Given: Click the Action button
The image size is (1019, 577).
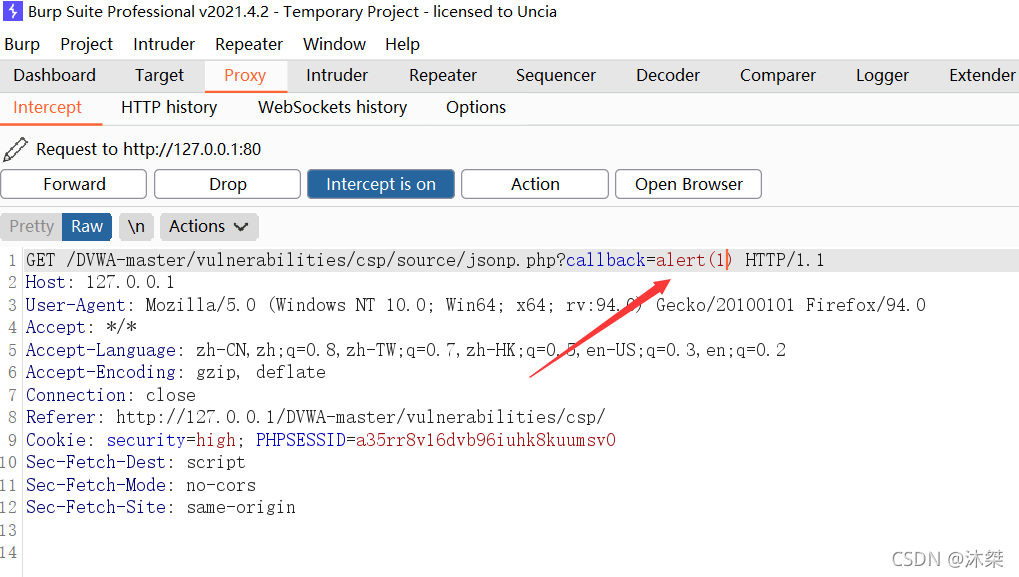Looking at the screenshot, I should pyautogui.click(x=535, y=185).
